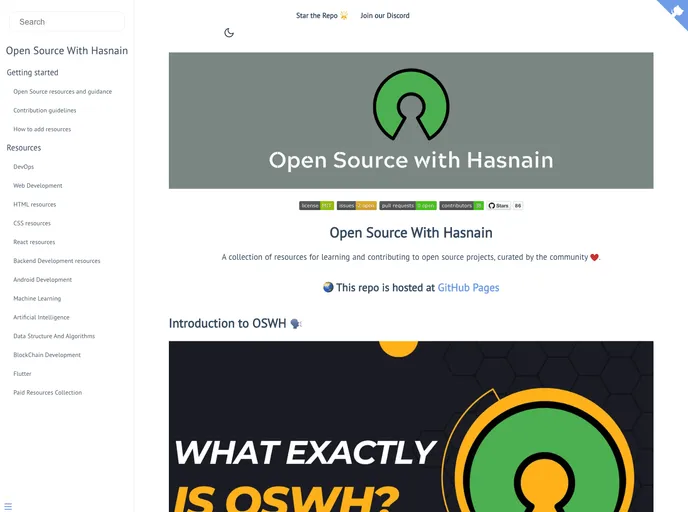Click the pull requests open badge
The height and width of the screenshot is (512, 688).
408,206
